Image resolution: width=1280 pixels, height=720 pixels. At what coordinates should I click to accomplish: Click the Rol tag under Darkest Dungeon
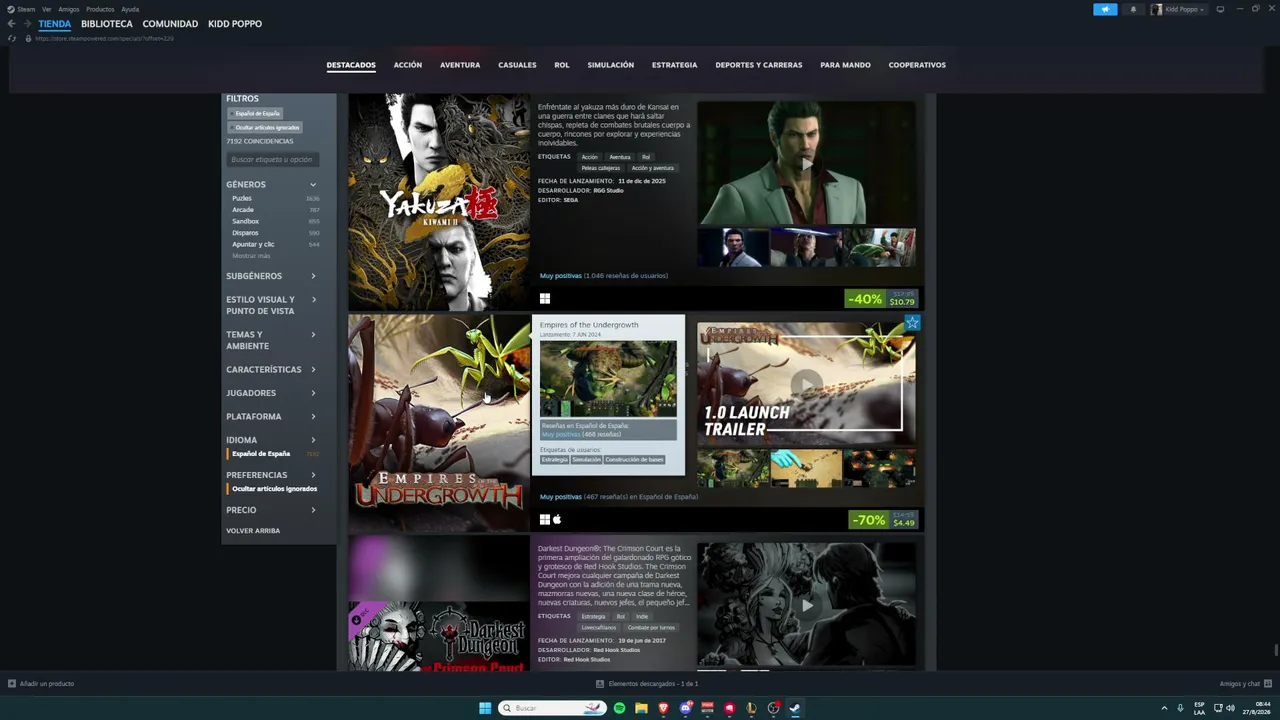[620, 617]
